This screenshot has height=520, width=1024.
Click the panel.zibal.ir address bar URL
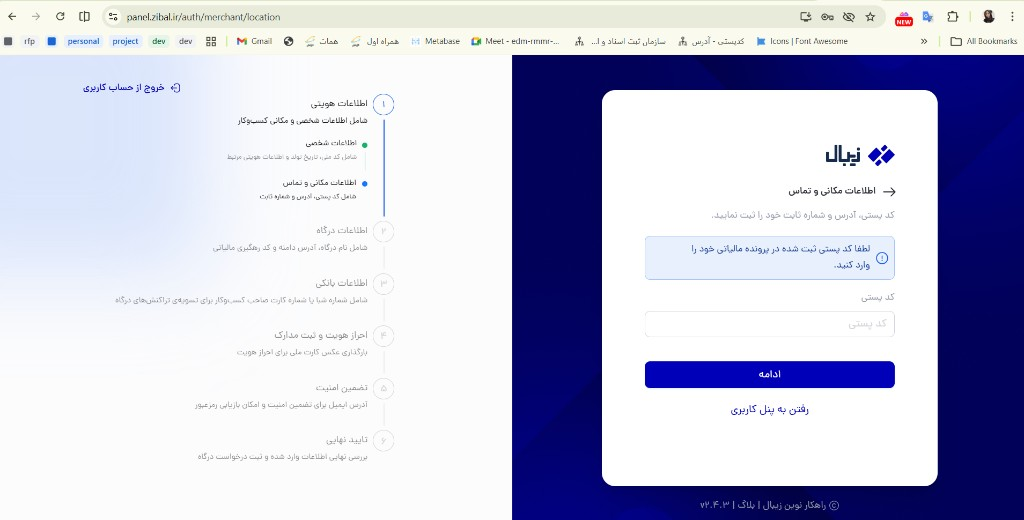pos(203,17)
